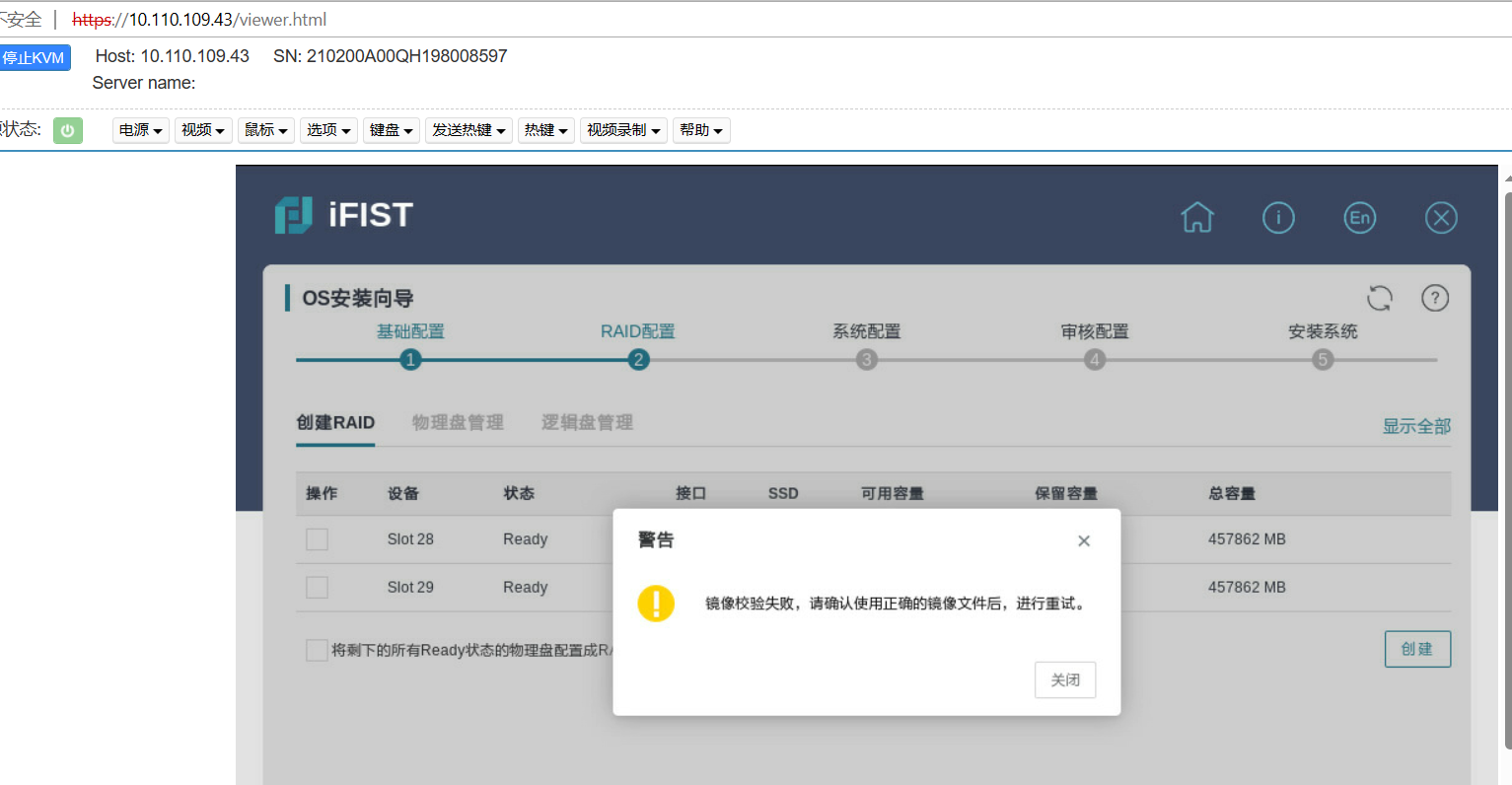Screen dimensions: 1512x785
Task: Expand the 热键 dropdown
Action: click(x=546, y=130)
